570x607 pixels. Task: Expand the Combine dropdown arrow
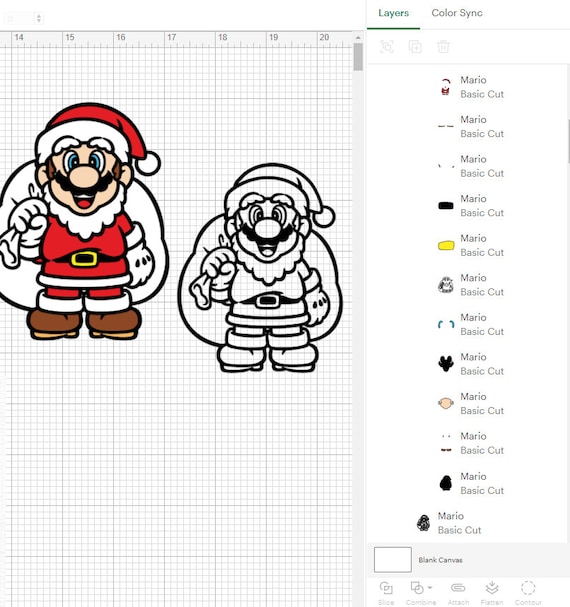[430, 588]
